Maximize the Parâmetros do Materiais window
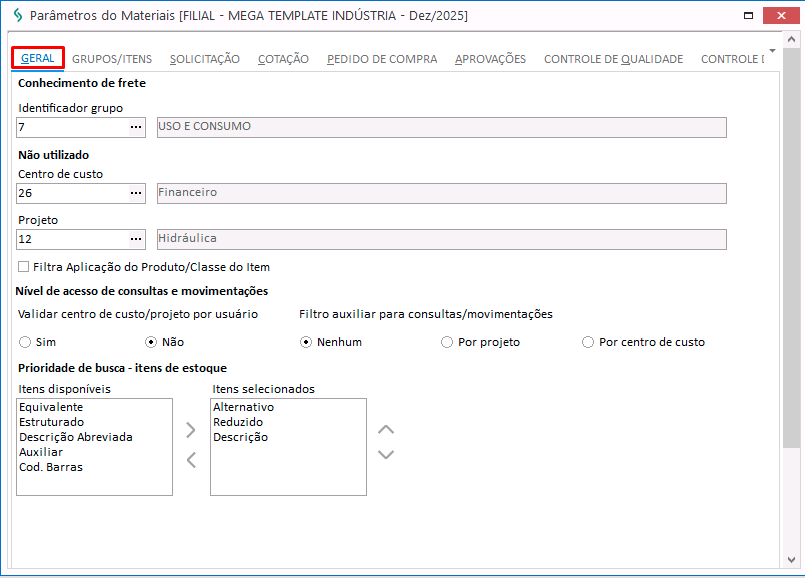Screen dimensions: 805x578 tap(749, 15)
